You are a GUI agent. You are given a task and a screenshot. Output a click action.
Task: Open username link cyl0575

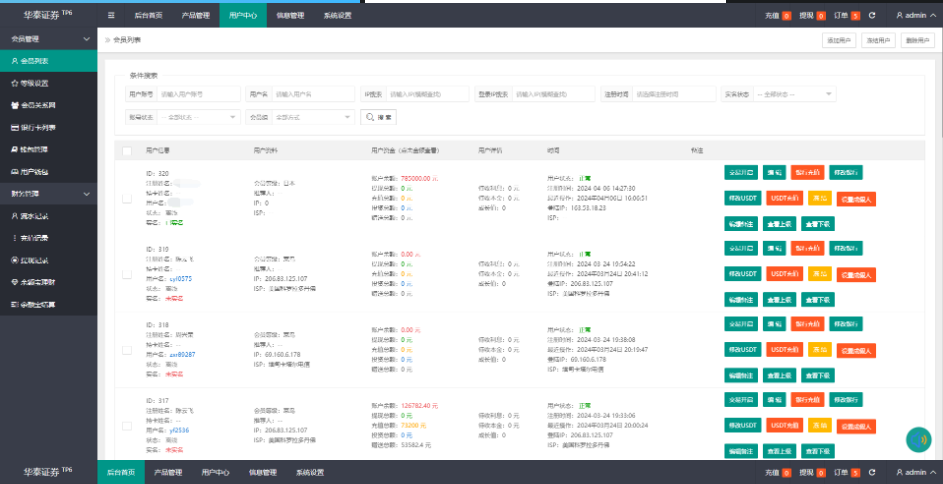point(180,278)
